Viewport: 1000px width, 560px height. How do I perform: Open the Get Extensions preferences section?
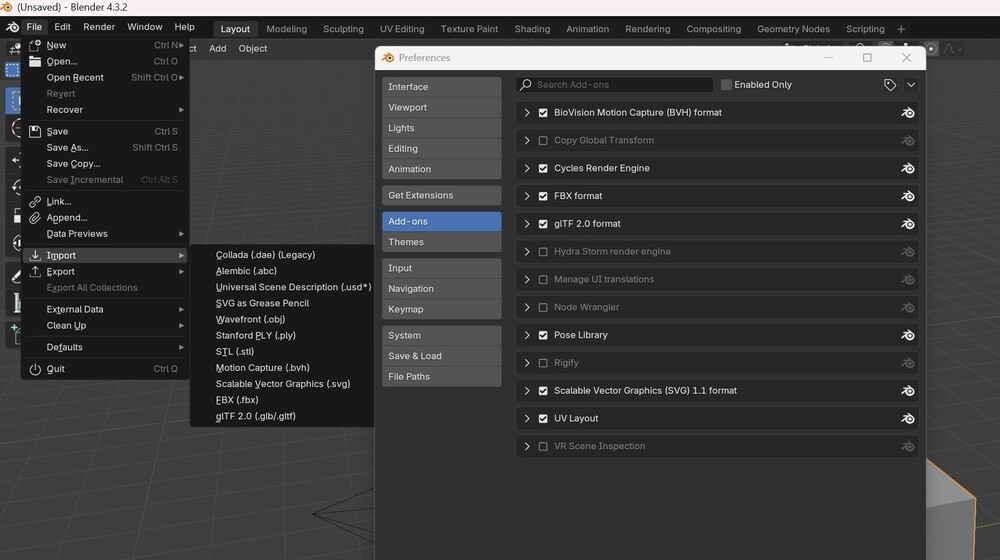[x=441, y=195]
